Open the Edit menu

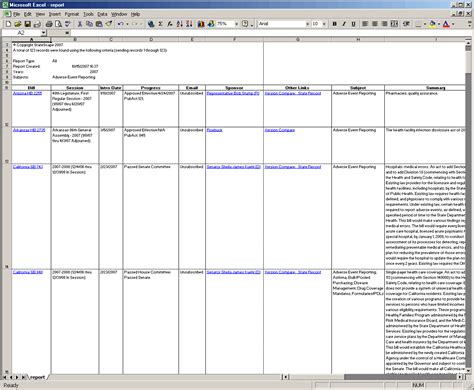click(x=27, y=14)
